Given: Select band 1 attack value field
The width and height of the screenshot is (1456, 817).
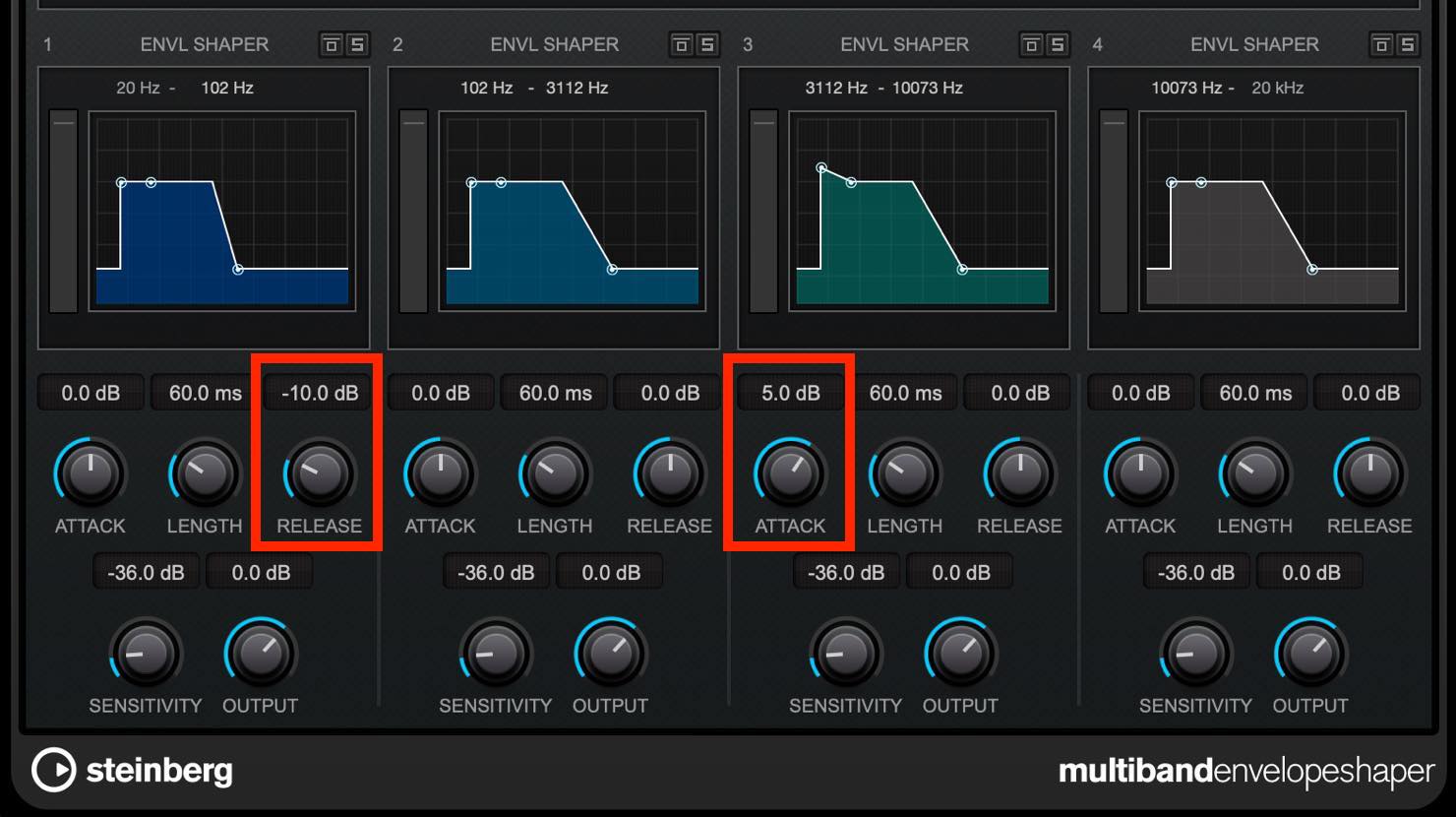Looking at the screenshot, I should click(91, 393).
